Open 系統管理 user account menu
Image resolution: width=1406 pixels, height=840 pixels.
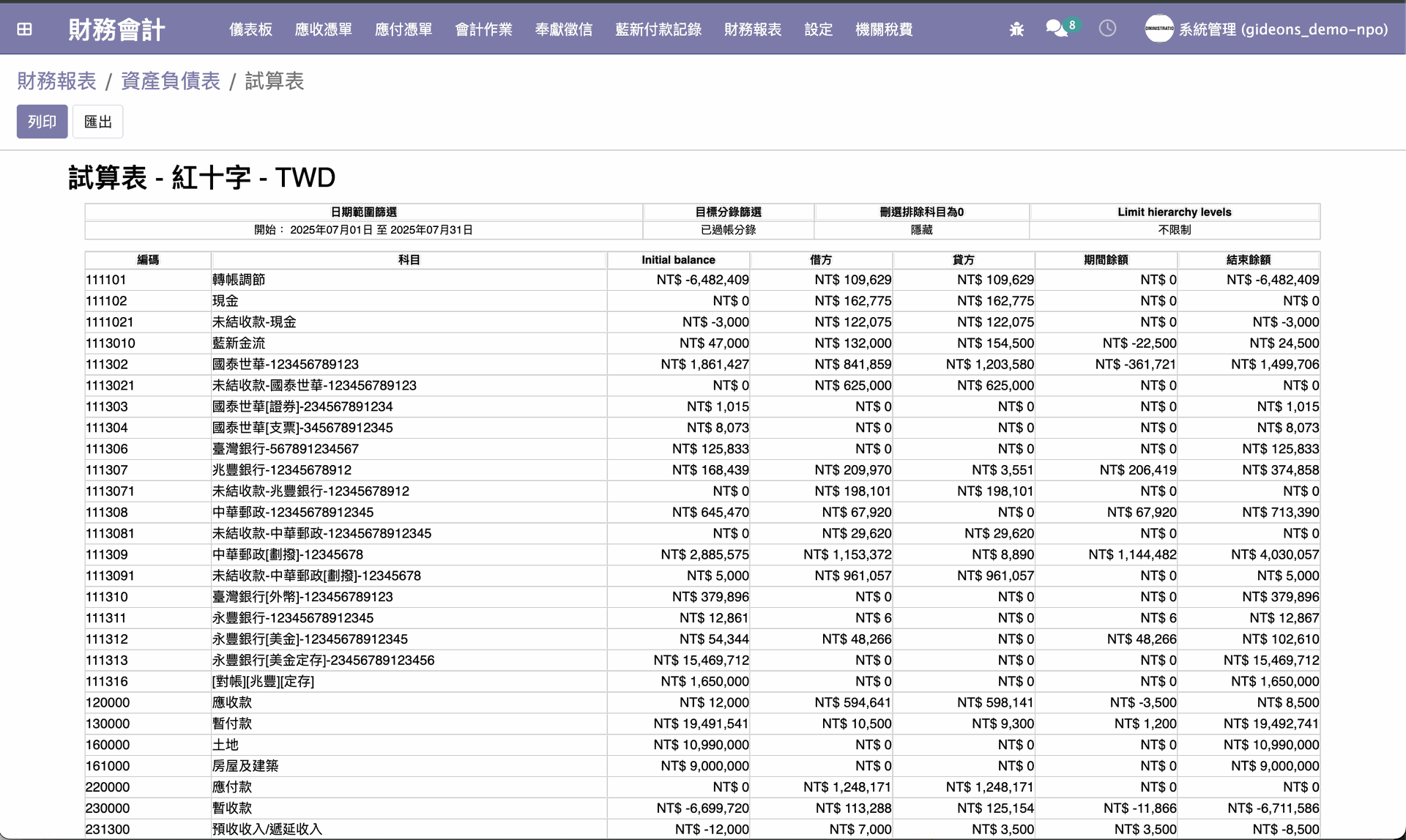coord(1282,29)
